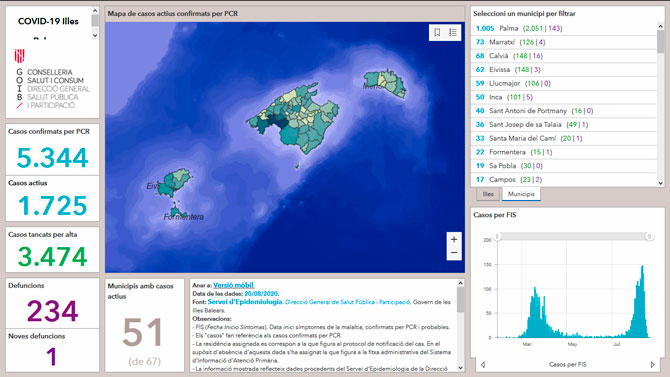Select Formentera in the municipality list
The image size is (670, 377).
pos(564,152)
